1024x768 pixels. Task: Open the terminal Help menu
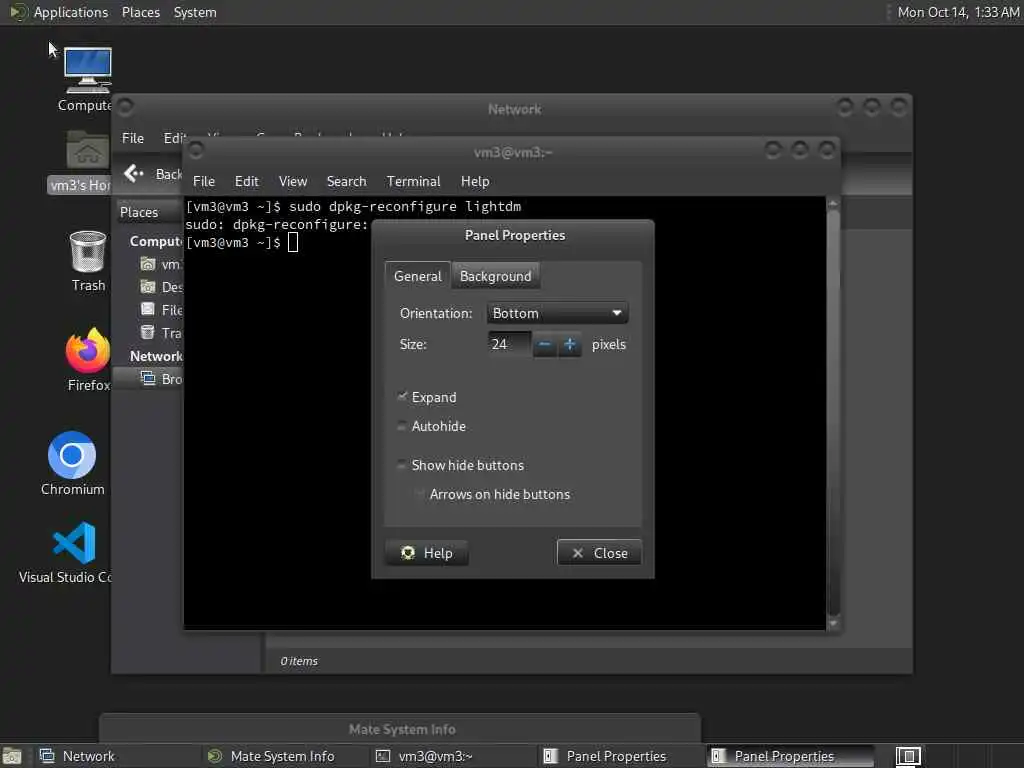(x=475, y=182)
